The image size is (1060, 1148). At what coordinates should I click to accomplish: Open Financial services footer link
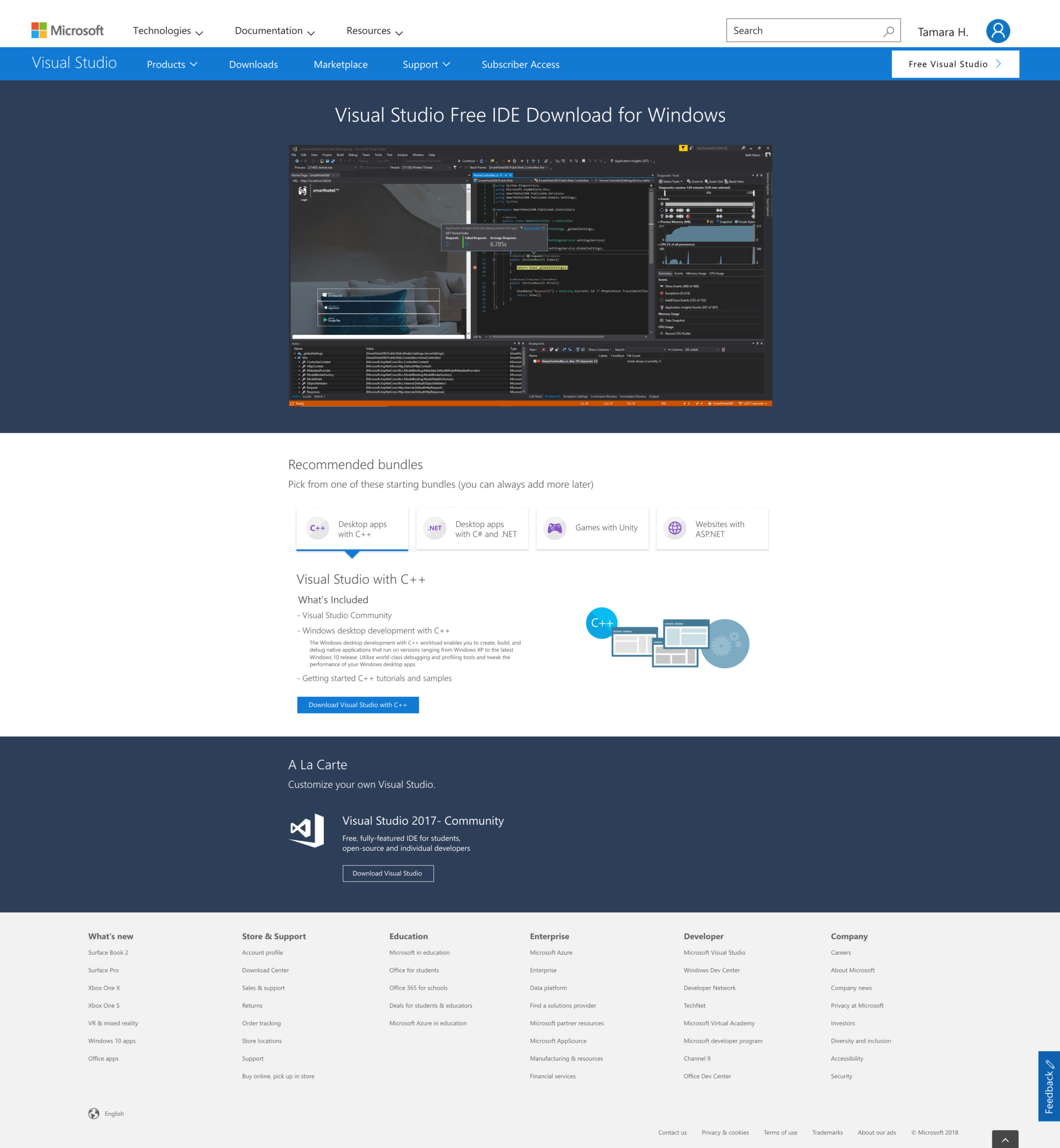553,1076
